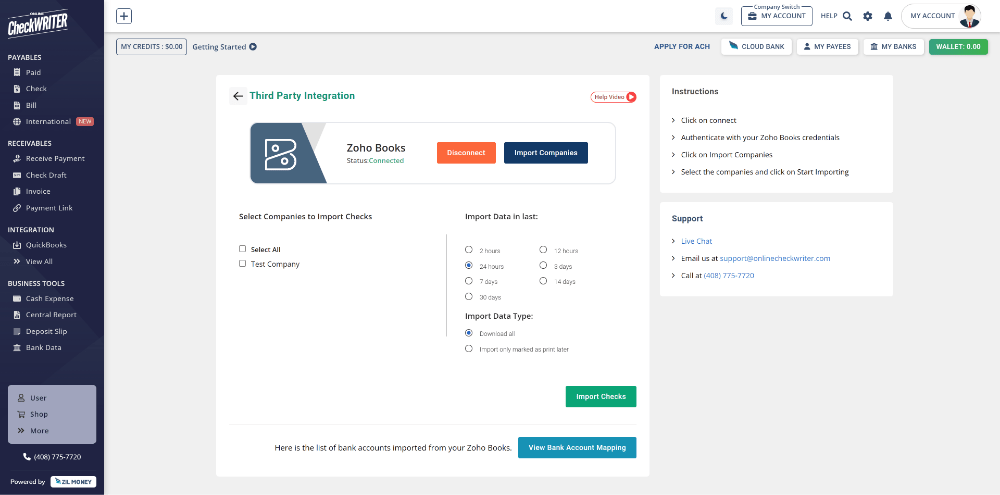Expand More in the sidebar panel

(38, 431)
